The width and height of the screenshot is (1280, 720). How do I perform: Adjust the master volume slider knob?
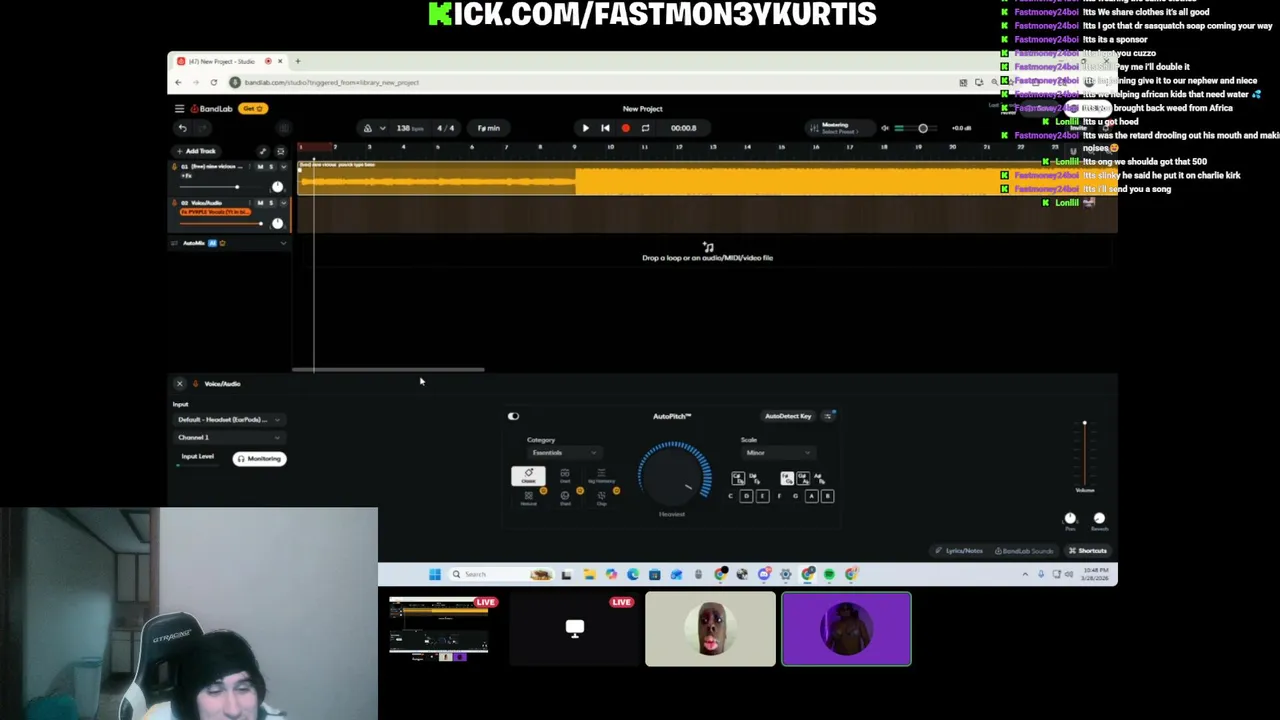coord(922,128)
